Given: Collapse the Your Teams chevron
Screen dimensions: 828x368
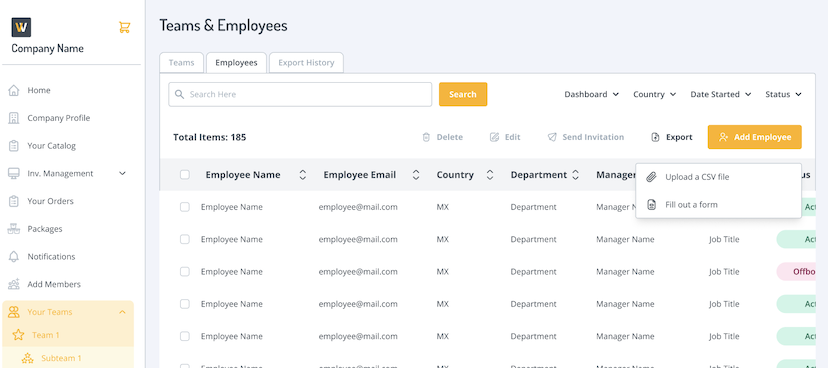Looking at the screenshot, I should click(123, 312).
